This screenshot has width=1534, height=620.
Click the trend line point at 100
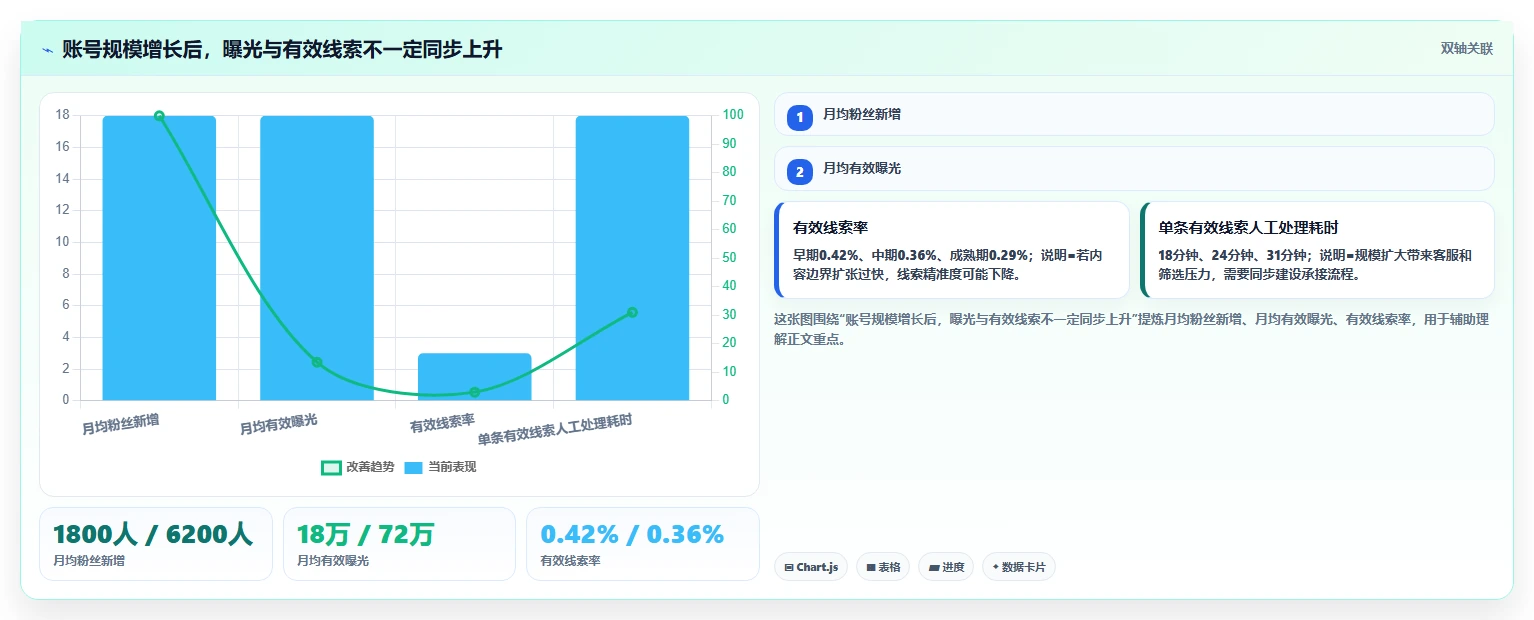pyautogui.click(x=159, y=116)
